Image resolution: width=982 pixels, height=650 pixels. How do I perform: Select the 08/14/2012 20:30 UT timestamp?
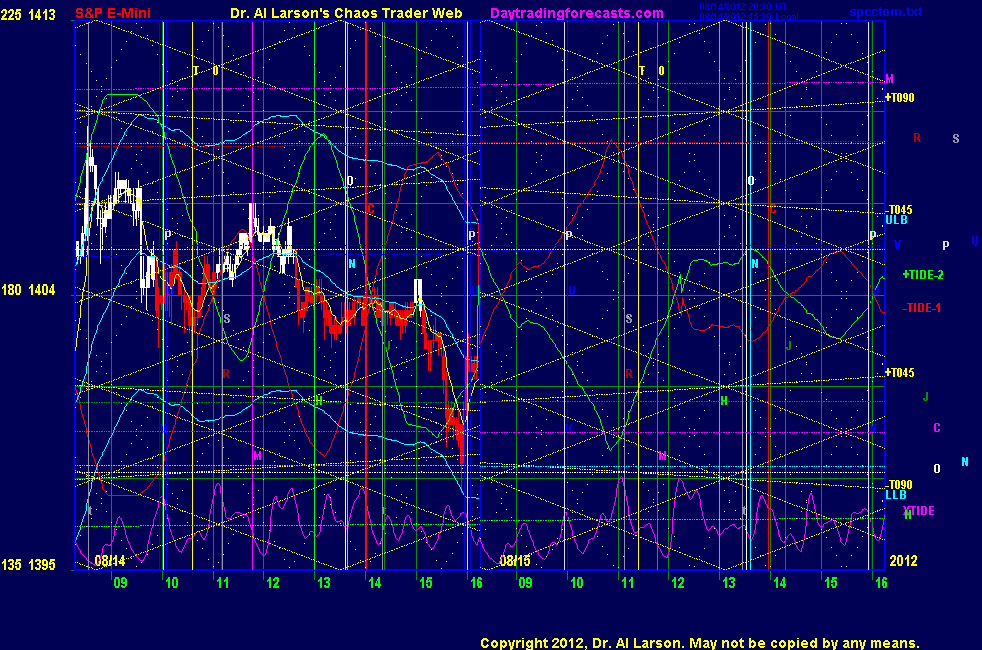point(743,7)
